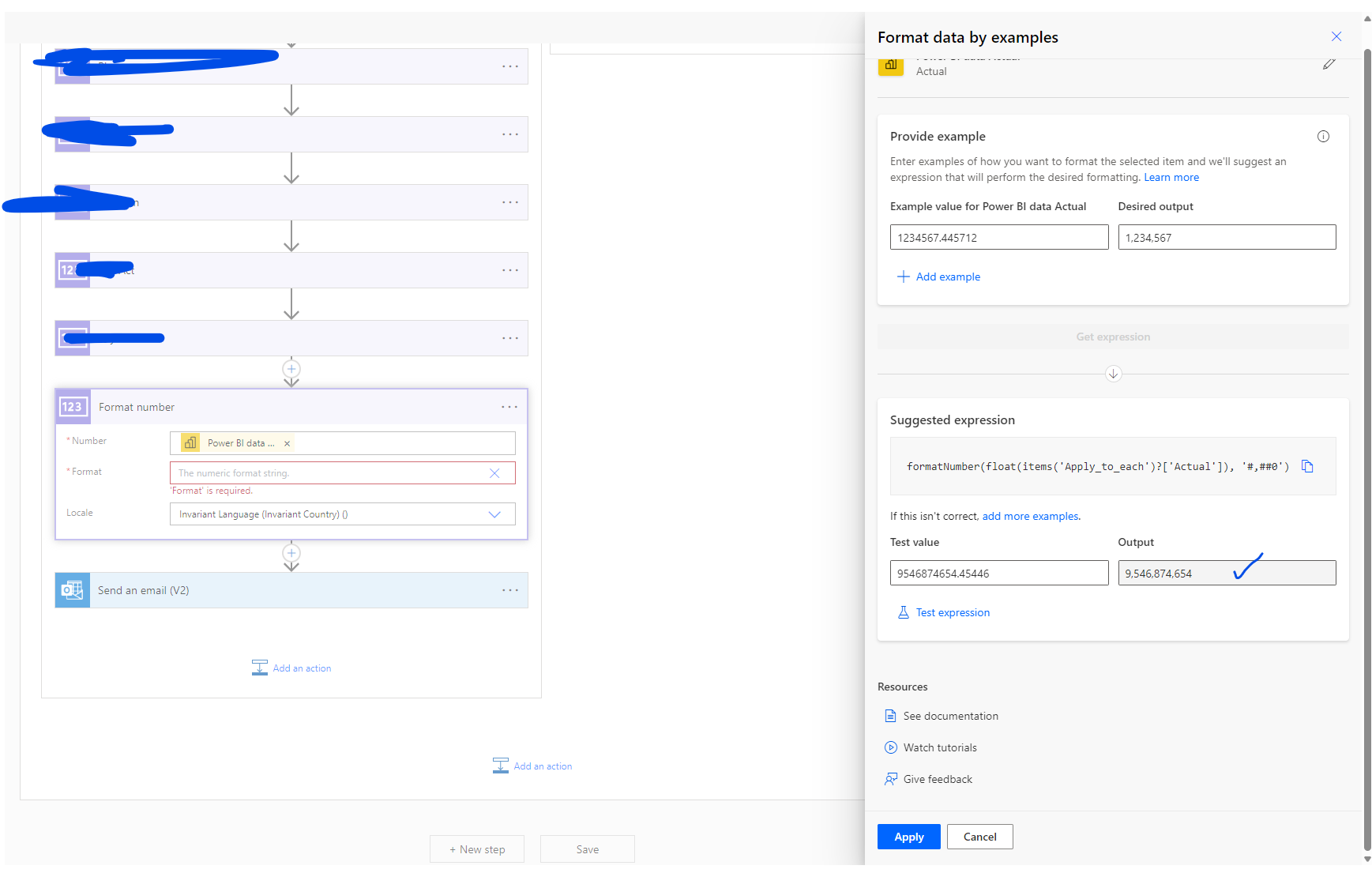Click the Desired output field 1,234,567
This screenshot has height=873, width=1372.
click(1227, 238)
